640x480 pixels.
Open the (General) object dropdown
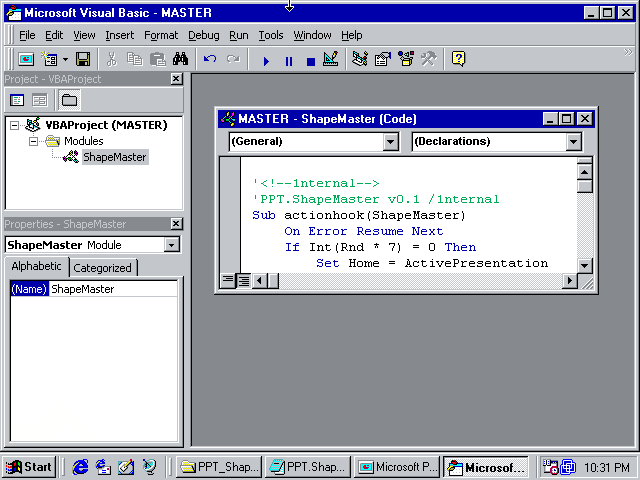coord(391,142)
